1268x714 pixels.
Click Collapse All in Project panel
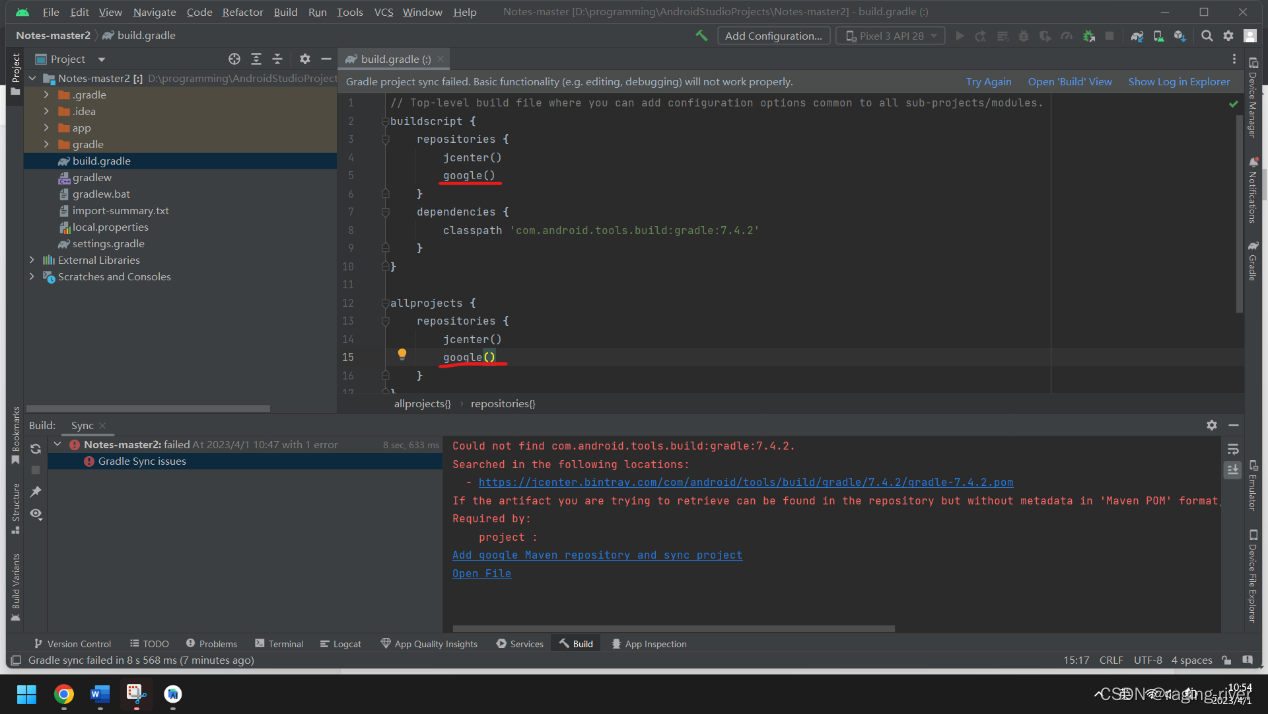(x=277, y=59)
